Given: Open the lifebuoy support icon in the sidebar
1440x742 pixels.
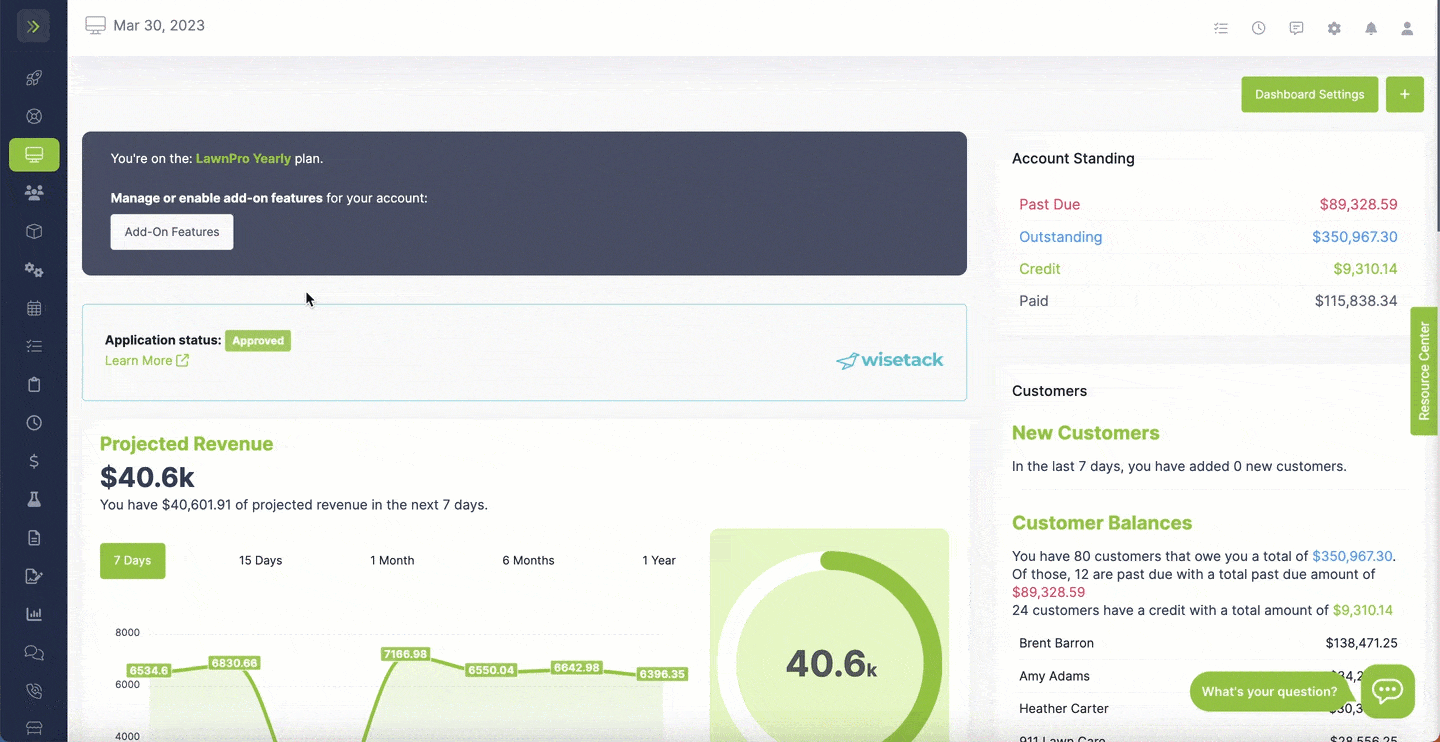Looking at the screenshot, I should tap(34, 116).
